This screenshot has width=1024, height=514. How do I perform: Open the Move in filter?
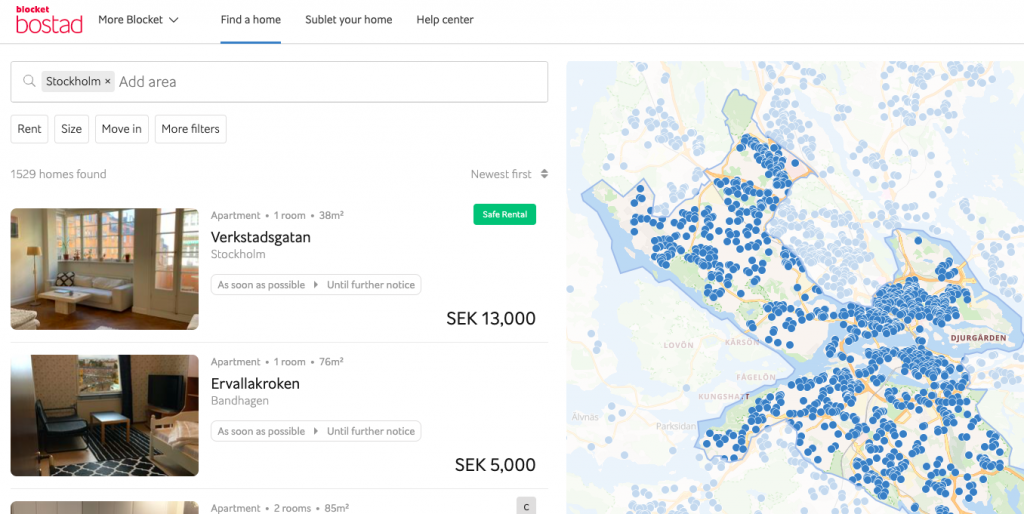tap(121, 129)
